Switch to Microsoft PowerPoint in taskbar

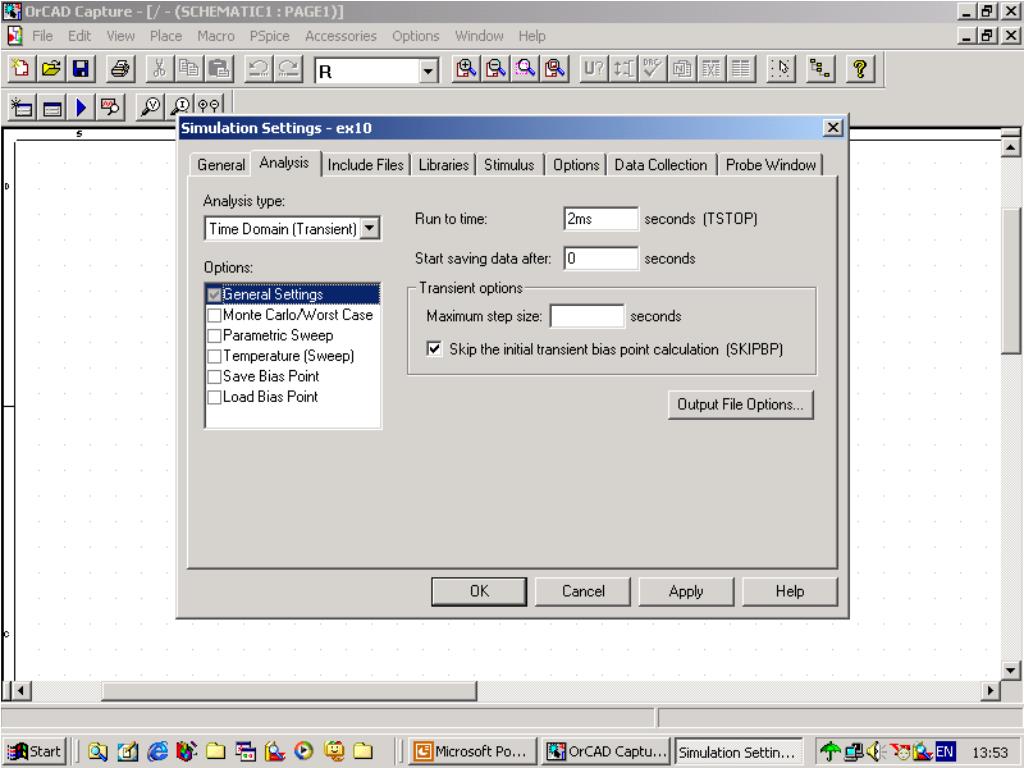tap(473, 752)
